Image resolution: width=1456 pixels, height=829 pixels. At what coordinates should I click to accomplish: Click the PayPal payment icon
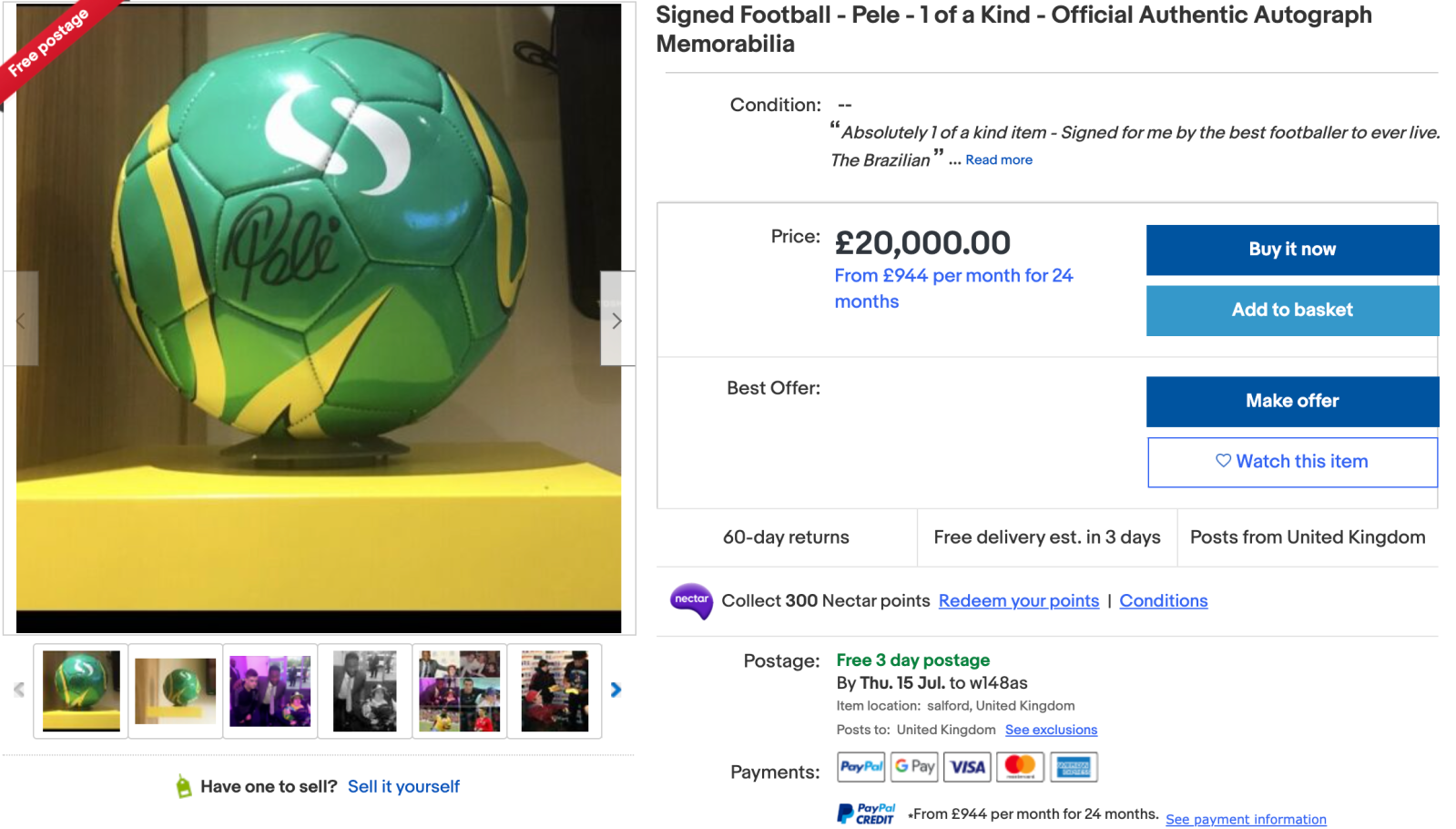pos(860,767)
